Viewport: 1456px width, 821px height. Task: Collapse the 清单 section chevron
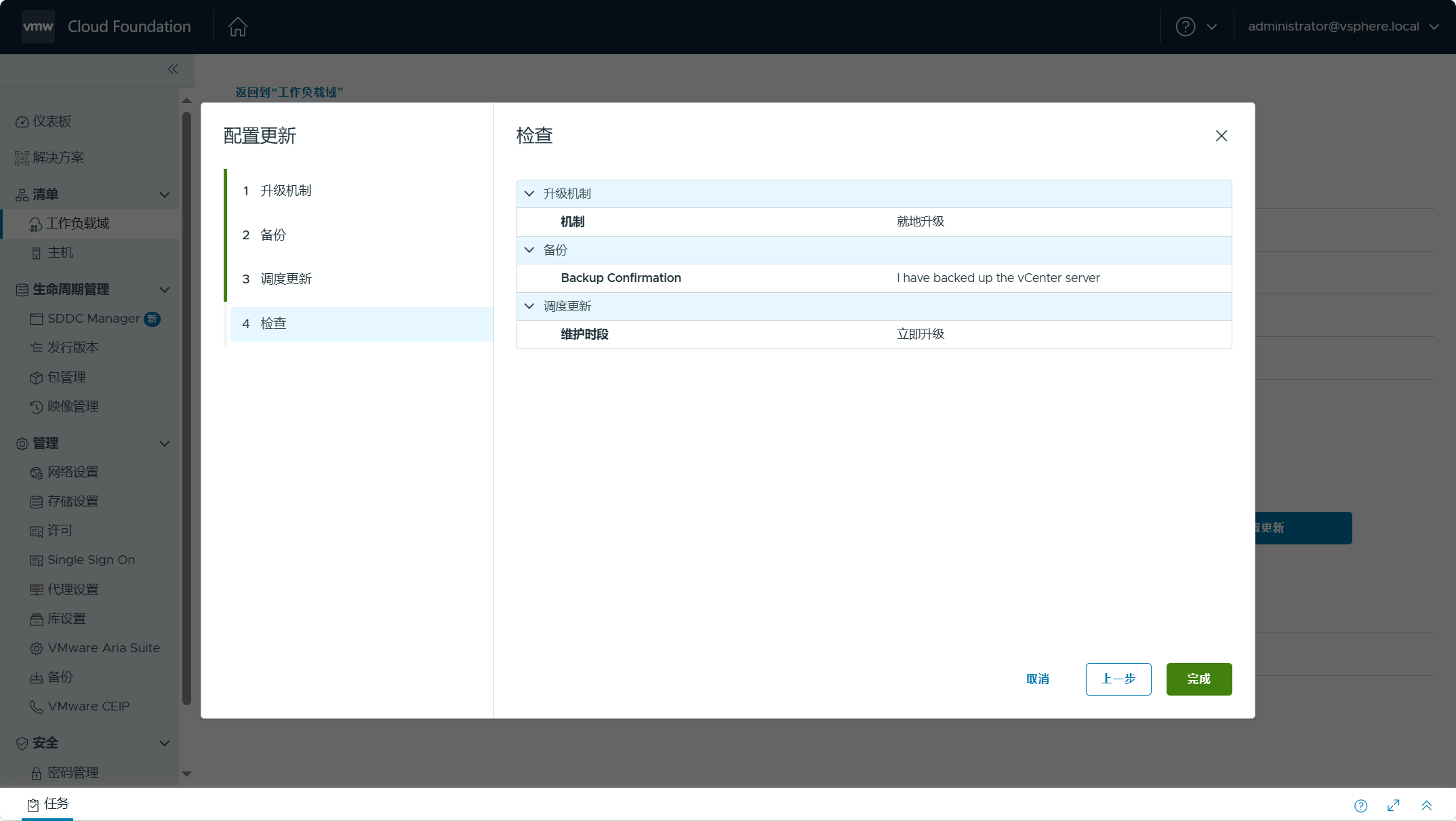(x=165, y=195)
